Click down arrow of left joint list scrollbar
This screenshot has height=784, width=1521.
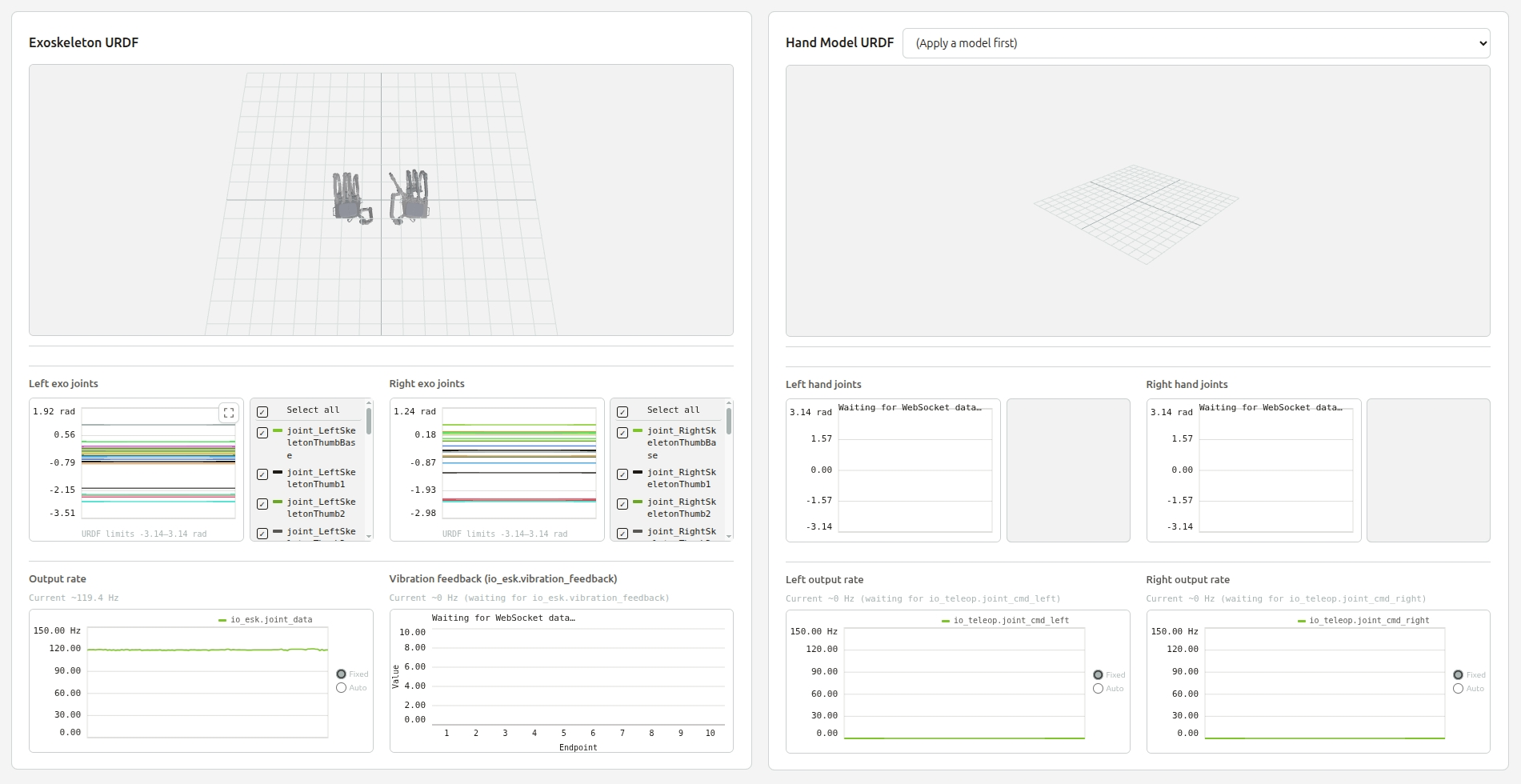tap(369, 536)
